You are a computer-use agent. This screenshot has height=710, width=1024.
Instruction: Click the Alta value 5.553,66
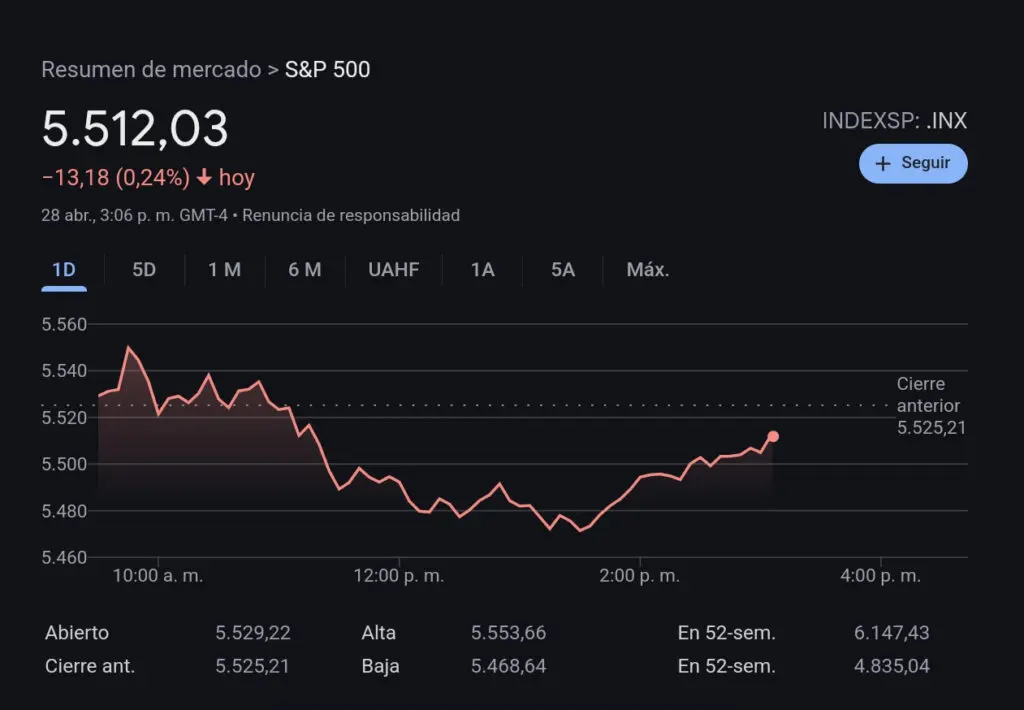[509, 633]
